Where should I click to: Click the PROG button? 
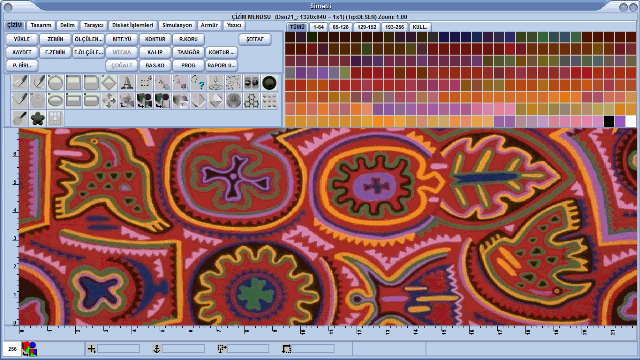[189, 65]
